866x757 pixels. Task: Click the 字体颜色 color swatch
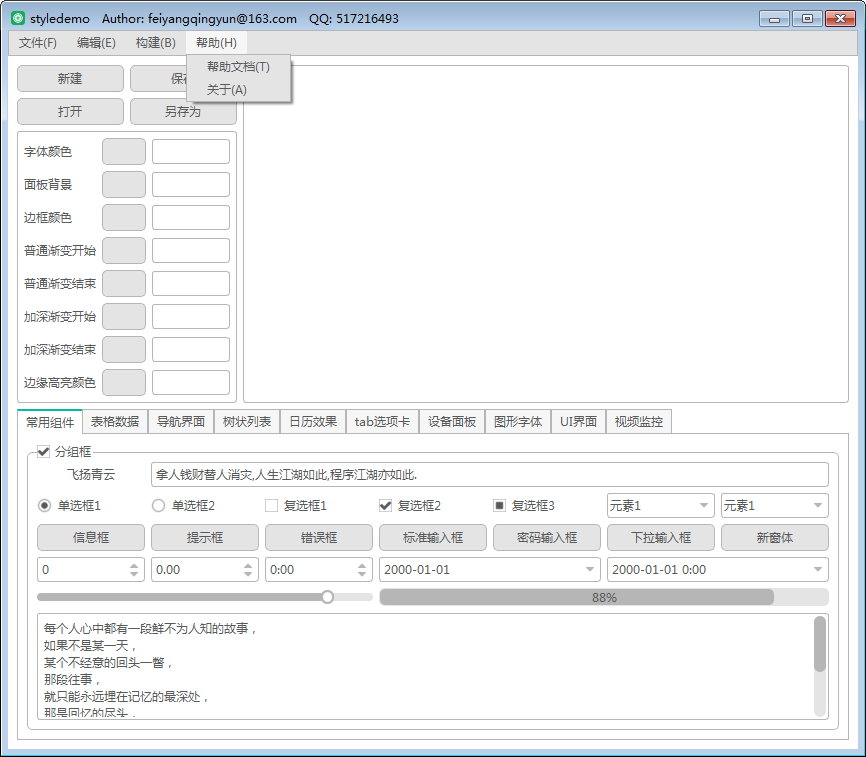click(124, 152)
